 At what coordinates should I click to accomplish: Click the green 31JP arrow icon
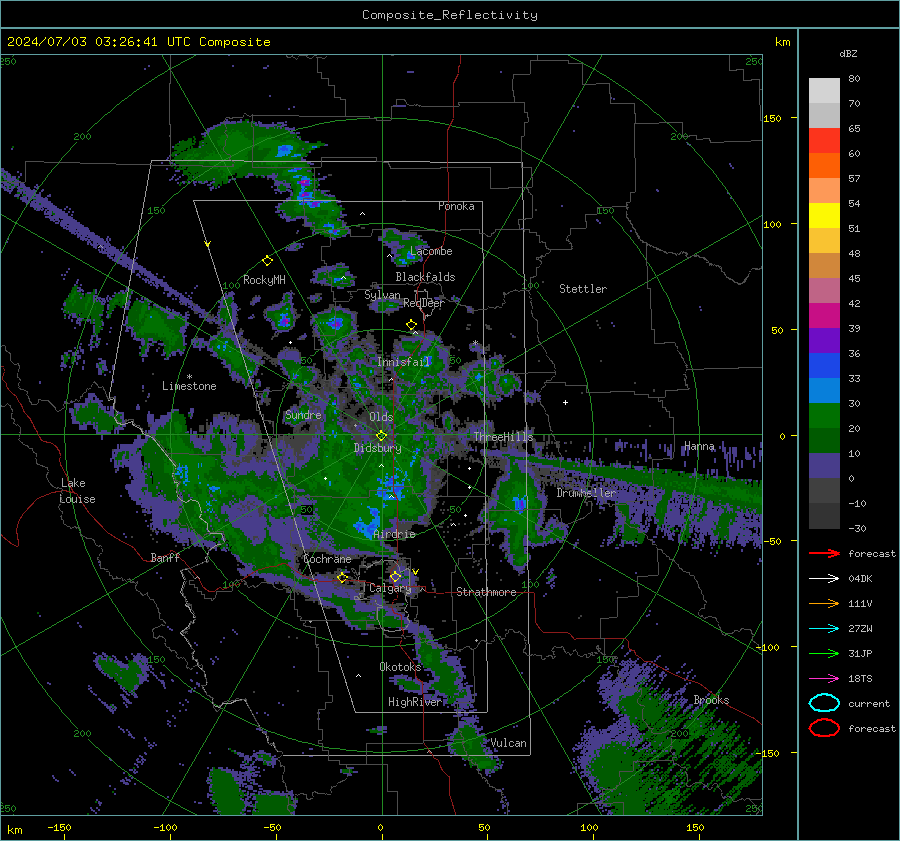coord(824,653)
